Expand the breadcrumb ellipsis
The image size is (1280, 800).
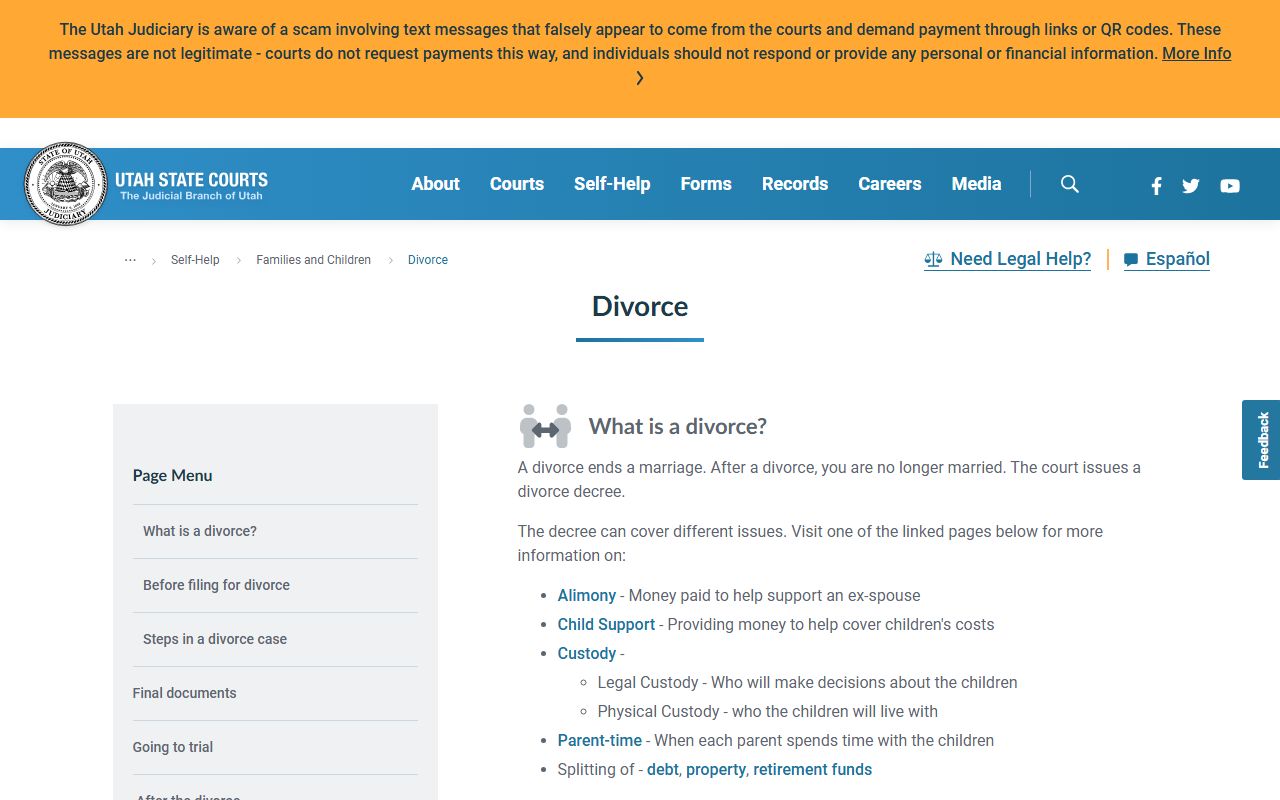click(x=130, y=259)
